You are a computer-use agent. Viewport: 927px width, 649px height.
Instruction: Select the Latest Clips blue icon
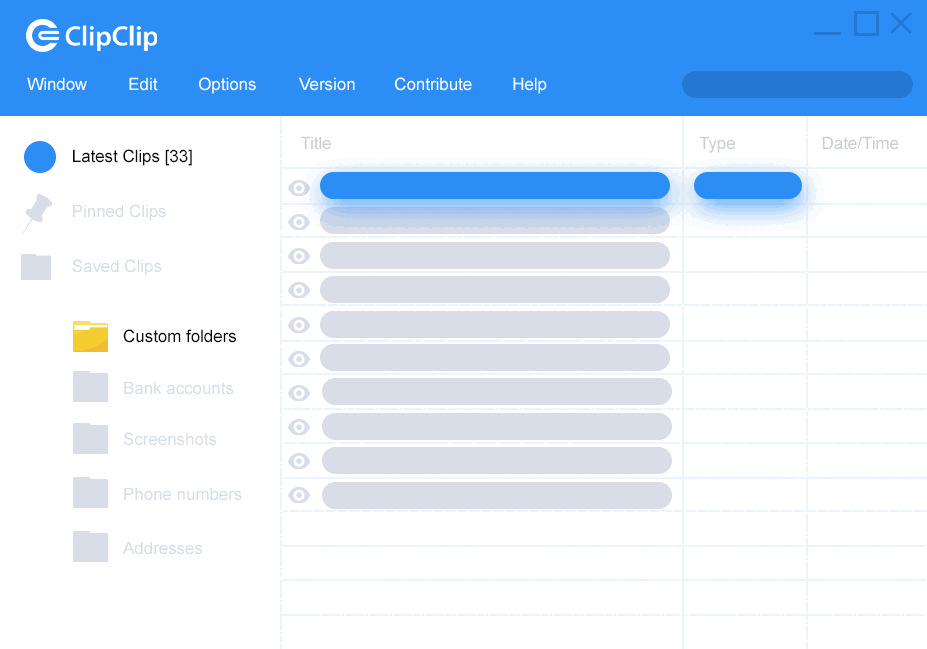coord(39,157)
